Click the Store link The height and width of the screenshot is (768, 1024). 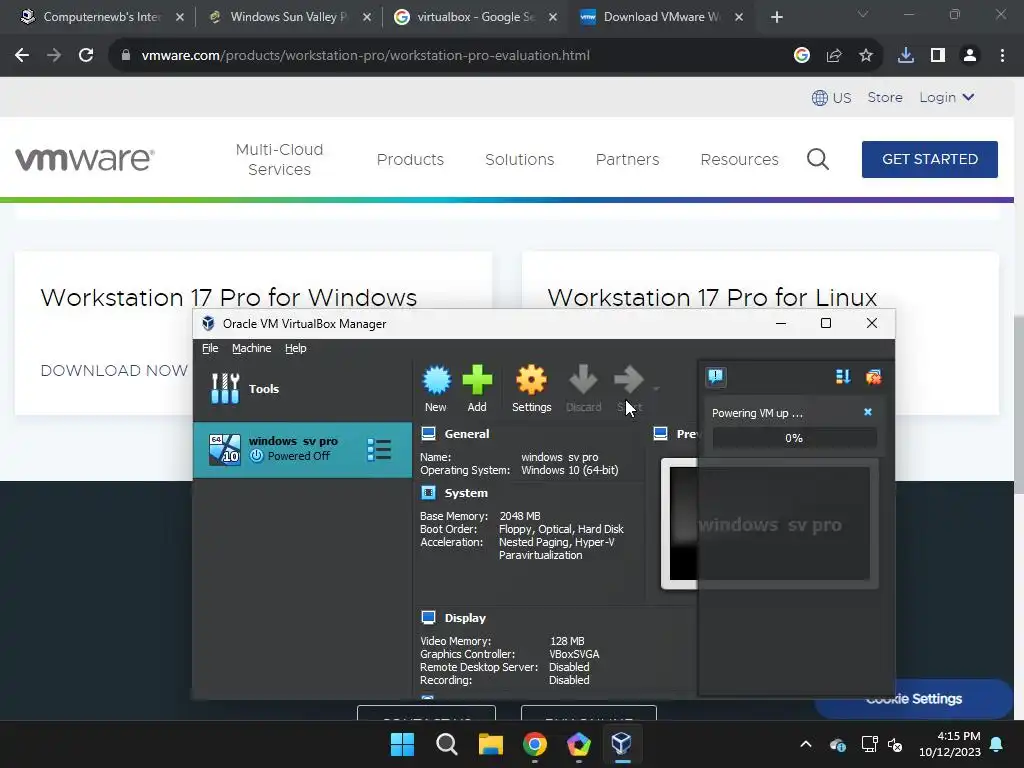885,97
